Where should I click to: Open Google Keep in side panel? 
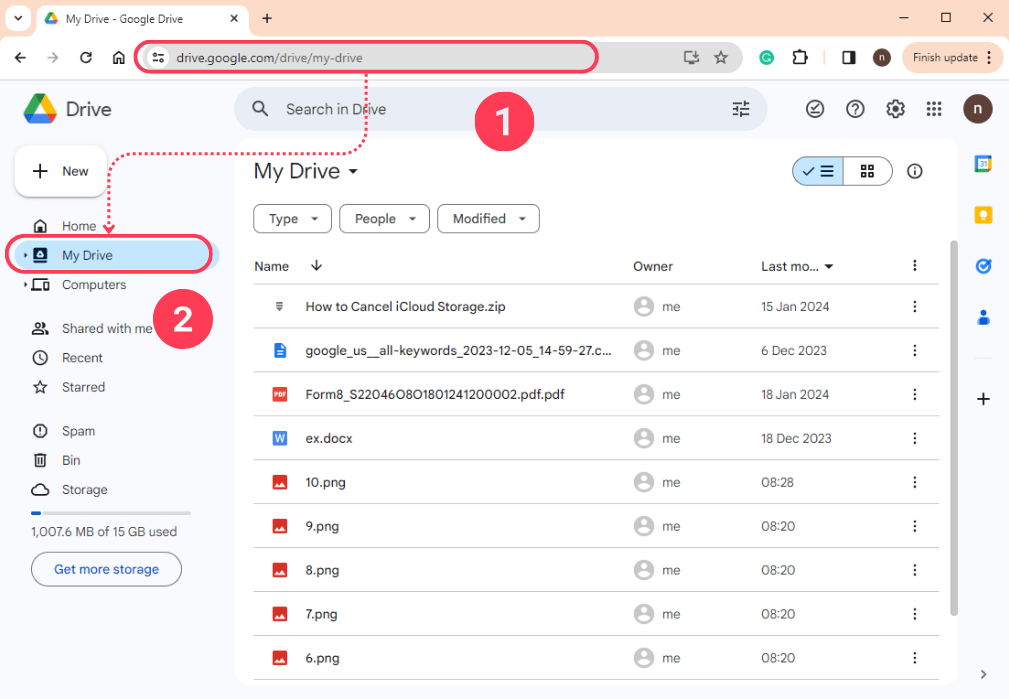(983, 215)
